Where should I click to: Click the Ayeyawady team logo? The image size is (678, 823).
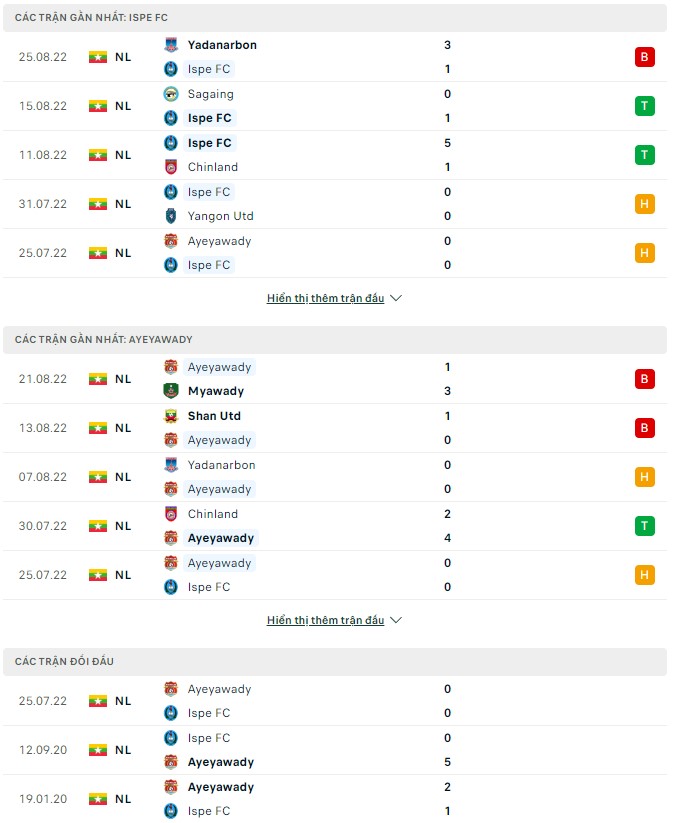tap(172, 367)
